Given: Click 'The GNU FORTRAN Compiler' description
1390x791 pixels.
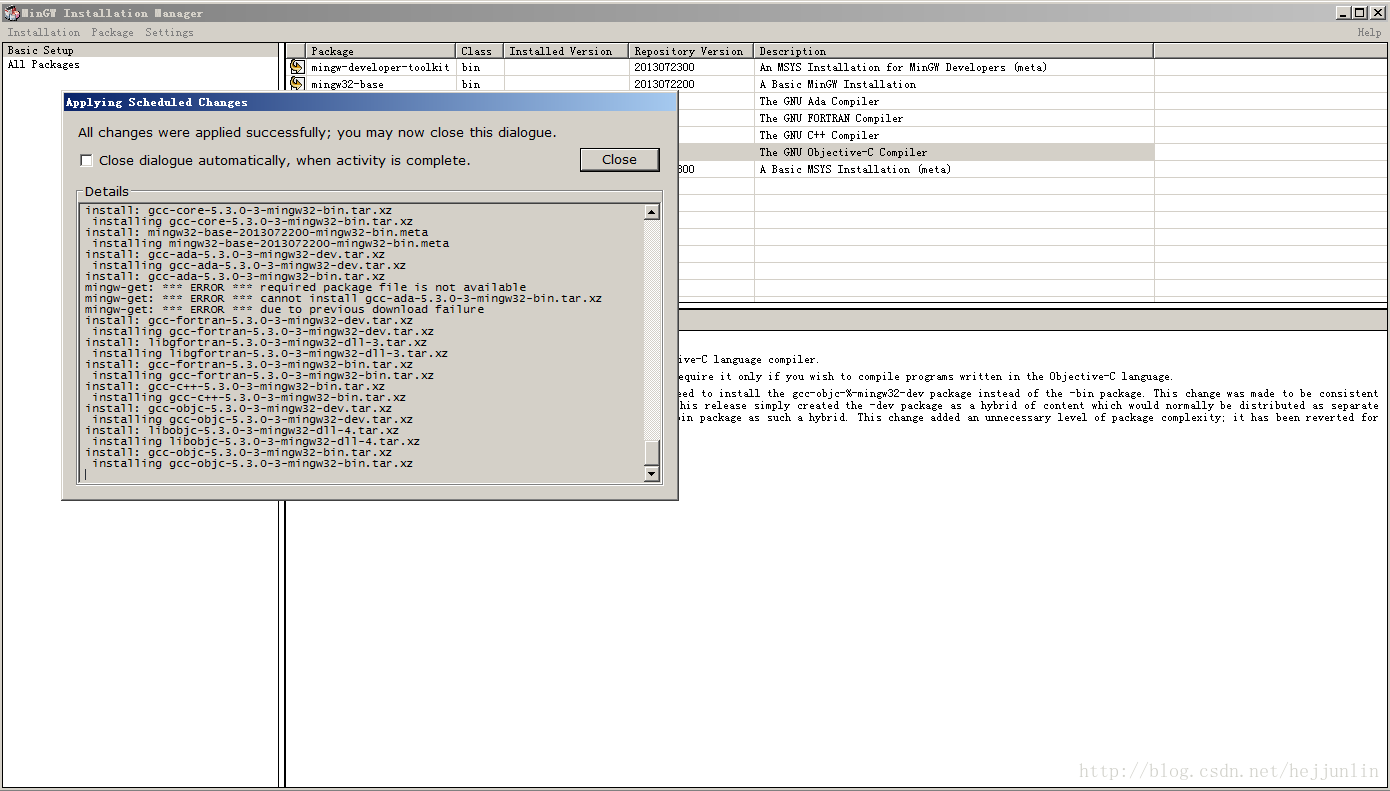Looking at the screenshot, I should tap(831, 118).
